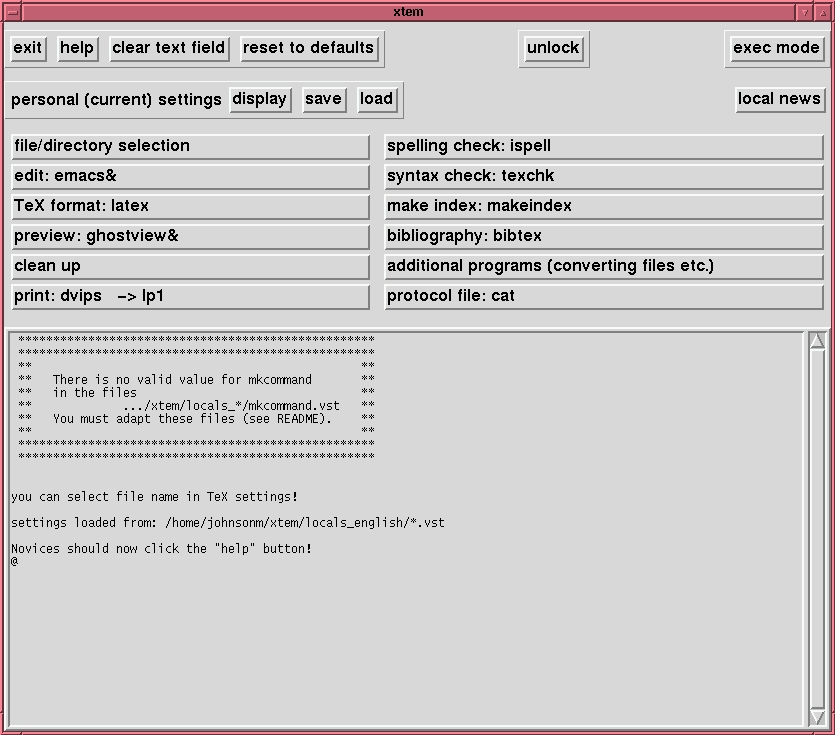This screenshot has width=835, height=735.
Task: Toggle the unlock button
Action: [x=553, y=48]
